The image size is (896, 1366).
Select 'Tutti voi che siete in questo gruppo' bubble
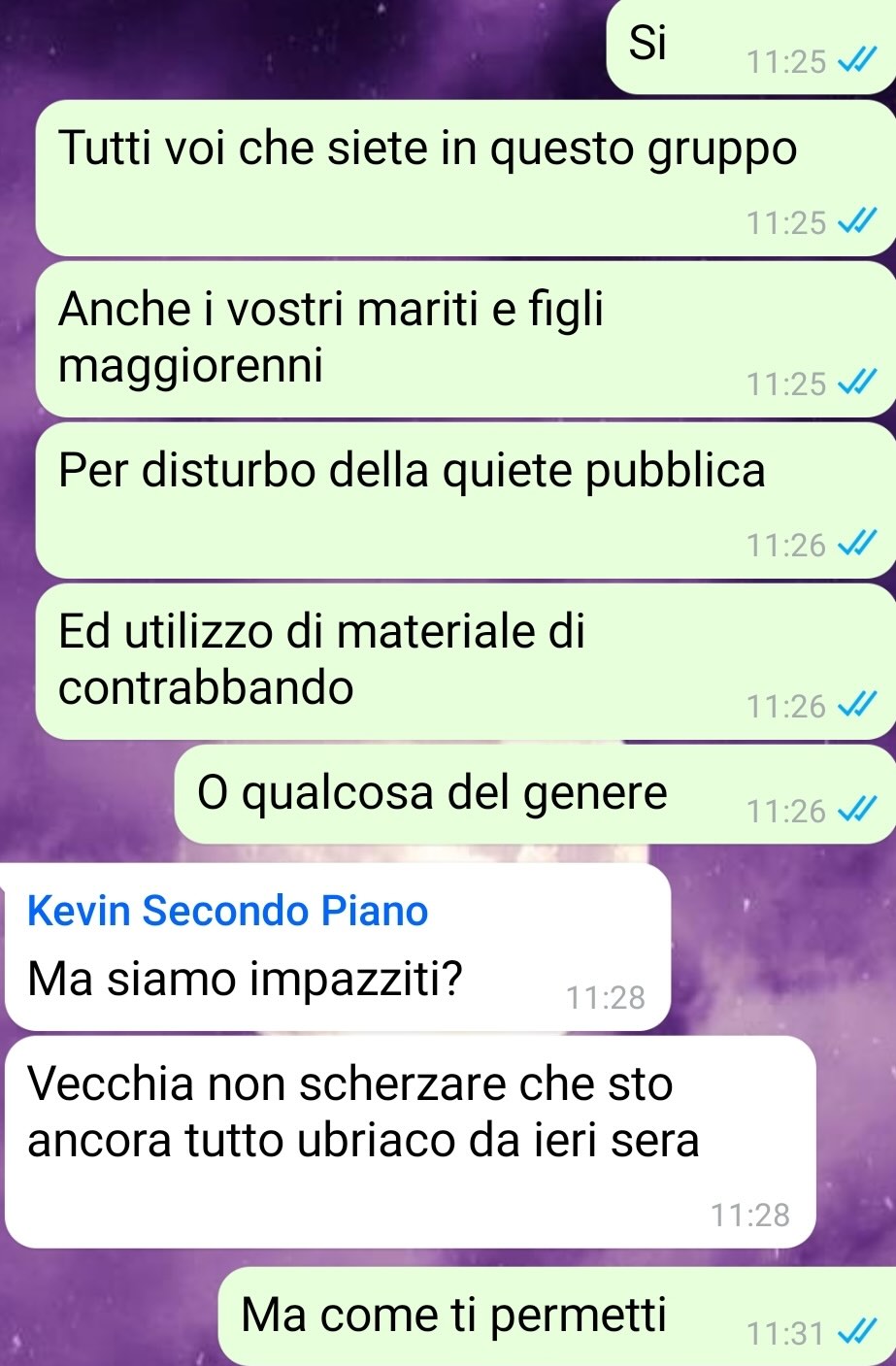pyautogui.click(x=466, y=178)
